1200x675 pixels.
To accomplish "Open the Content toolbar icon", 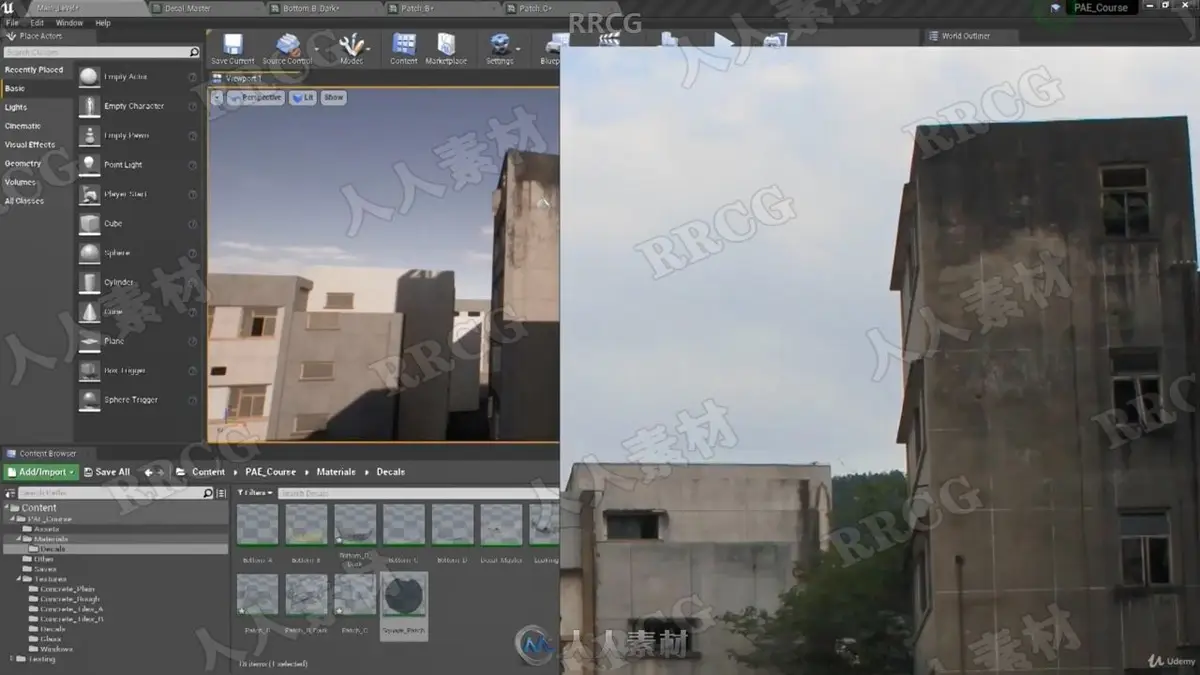I will pos(404,45).
